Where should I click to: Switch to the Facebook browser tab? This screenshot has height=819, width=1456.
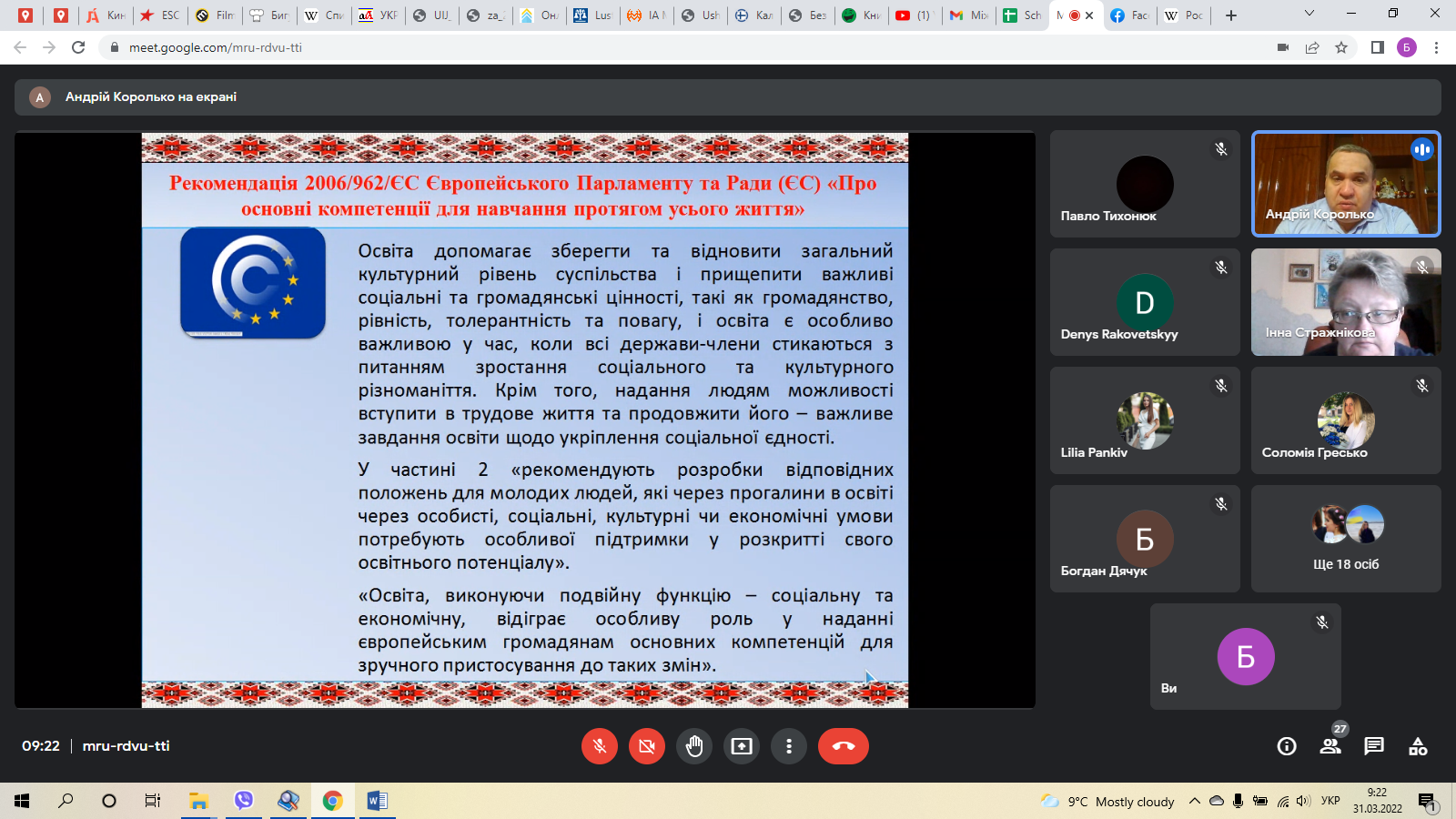click(x=1128, y=15)
